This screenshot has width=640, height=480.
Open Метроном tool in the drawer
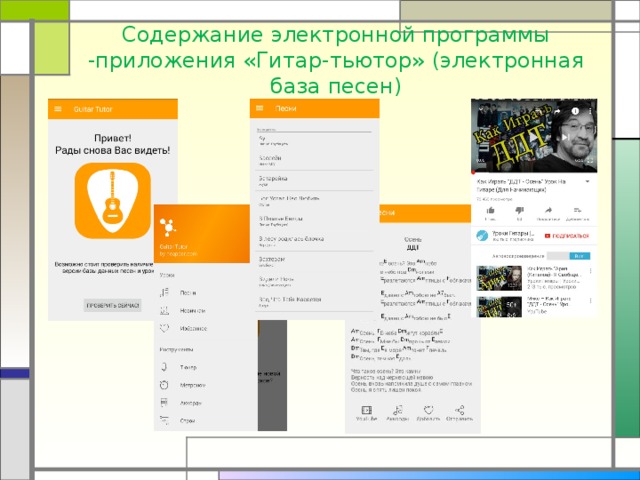coord(193,385)
